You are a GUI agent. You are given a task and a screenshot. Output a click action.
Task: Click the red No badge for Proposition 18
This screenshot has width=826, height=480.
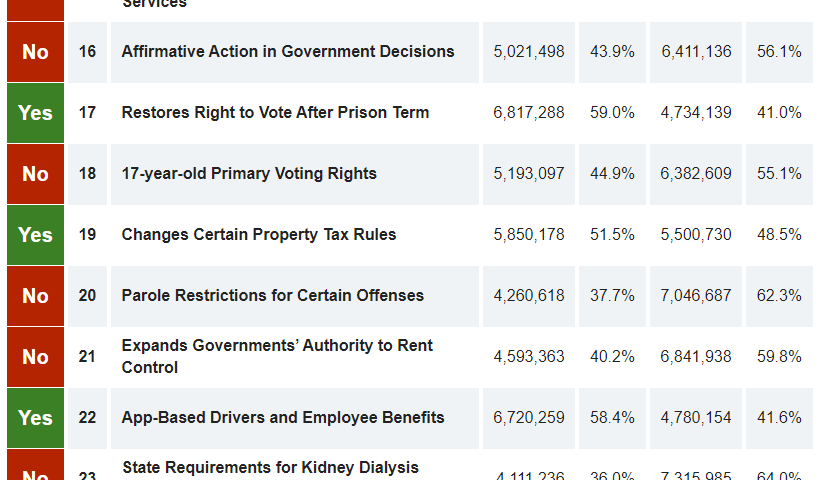click(x=35, y=174)
